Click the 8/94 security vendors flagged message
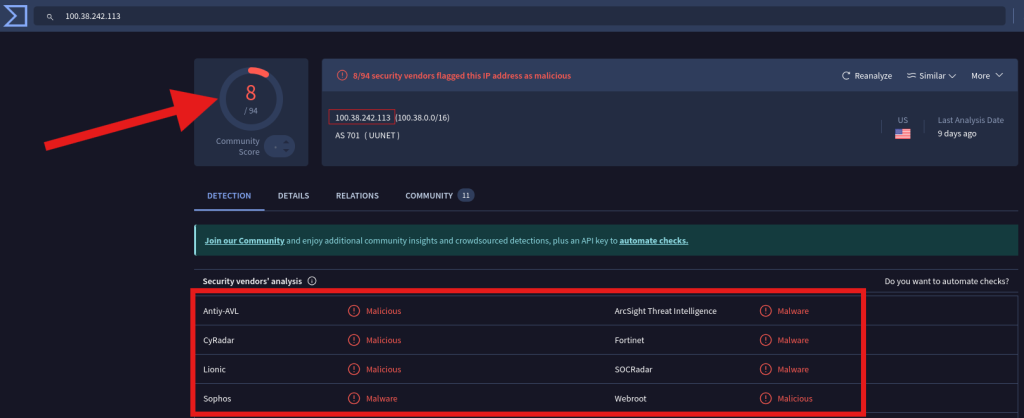 (x=462, y=76)
